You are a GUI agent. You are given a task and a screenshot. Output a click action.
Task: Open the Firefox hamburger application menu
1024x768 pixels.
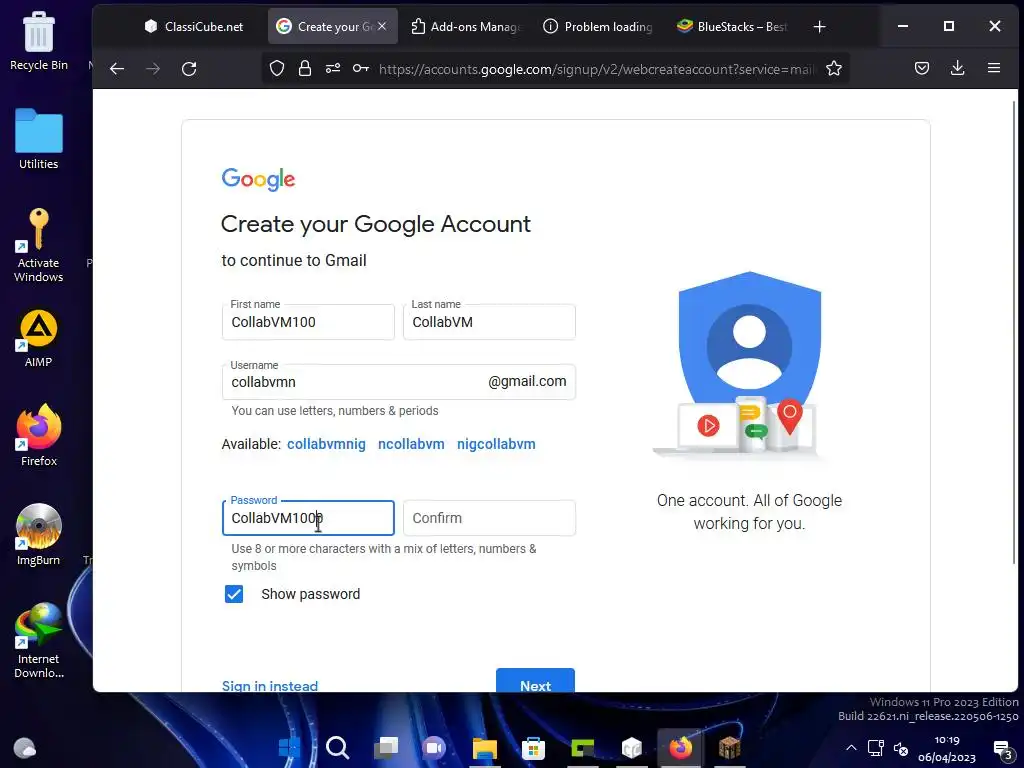[993, 68]
